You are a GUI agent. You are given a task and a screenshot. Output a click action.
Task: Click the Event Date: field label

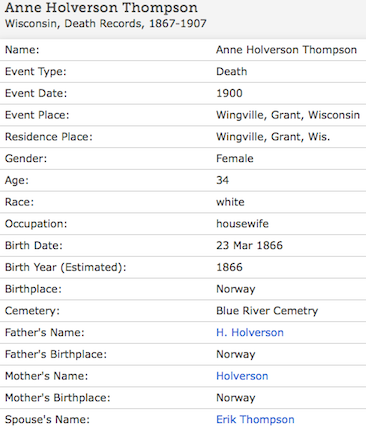point(36,93)
